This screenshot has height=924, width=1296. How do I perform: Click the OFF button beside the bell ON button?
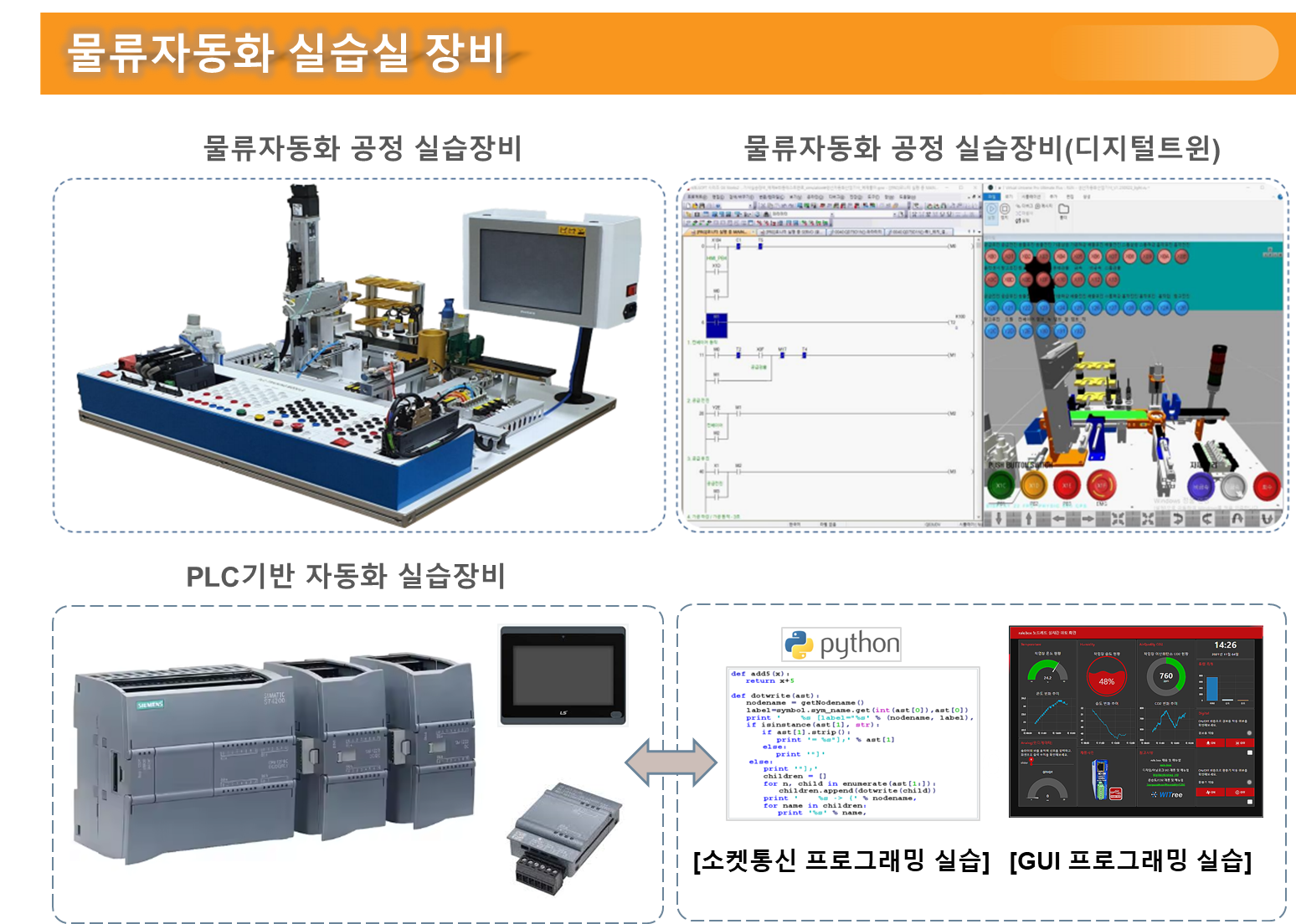click(1240, 742)
